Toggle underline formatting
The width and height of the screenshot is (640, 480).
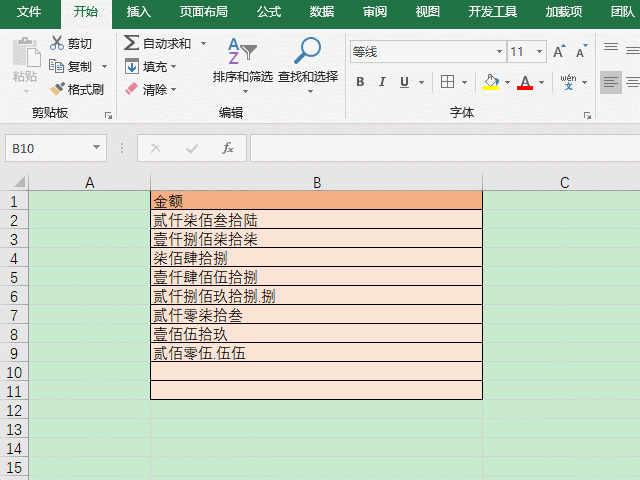click(x=404, y=82)
